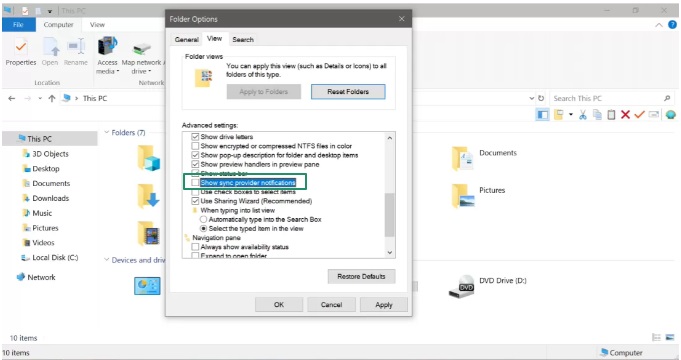Image resolution: width=681 pixels, height=360 pixels.
Task: Click the clipboard Paste icon
Action: 611,115
